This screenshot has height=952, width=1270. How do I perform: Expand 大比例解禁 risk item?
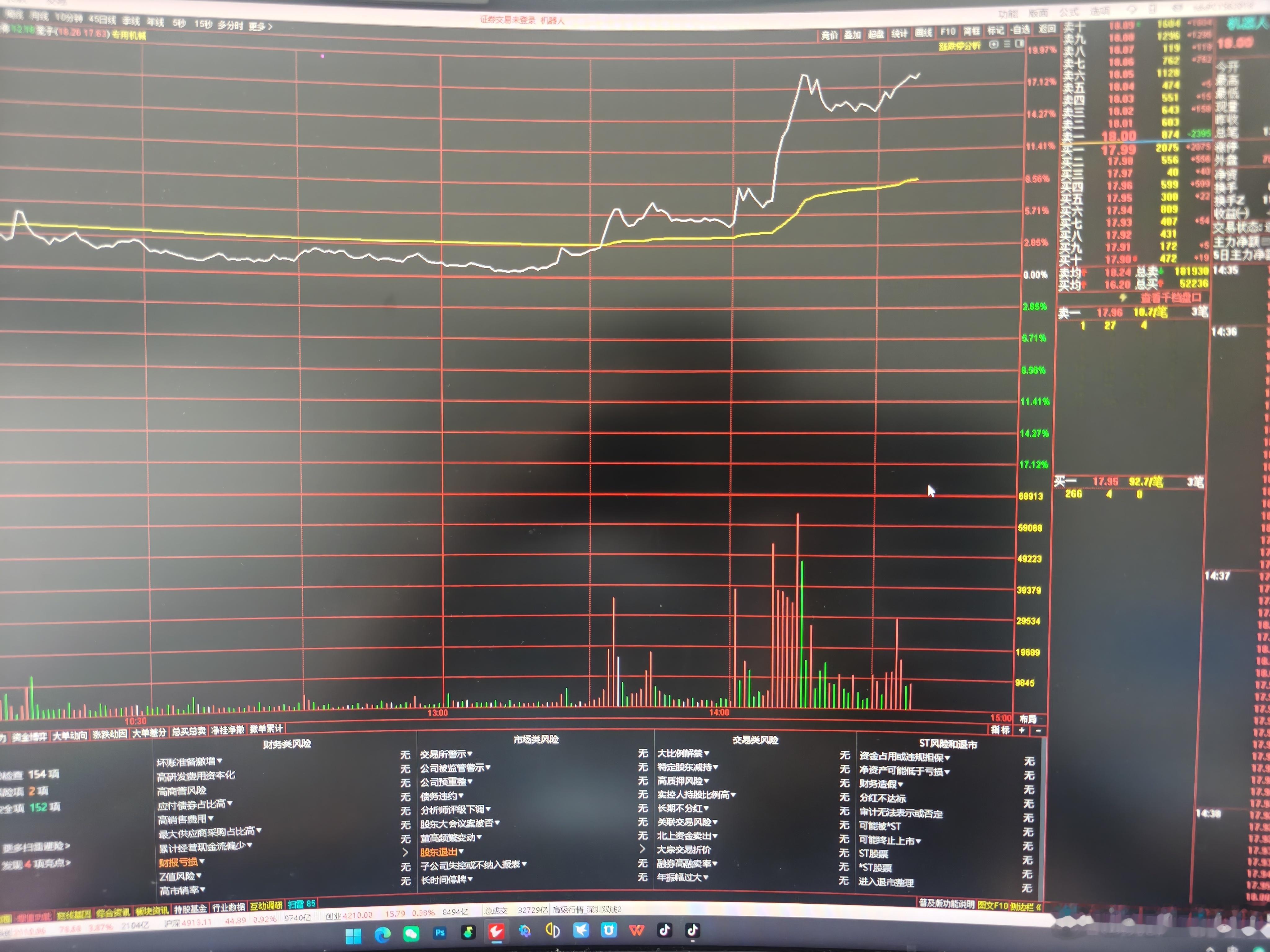(683, 753)
